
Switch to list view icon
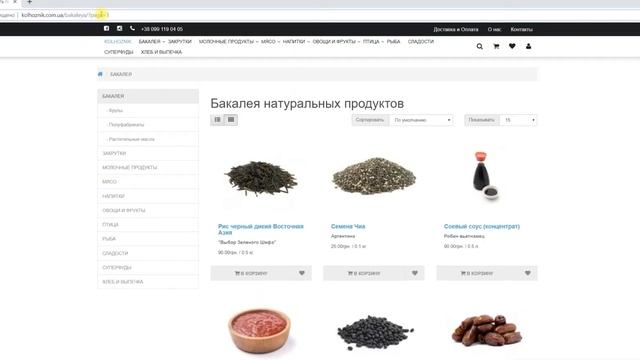point(217,120)
